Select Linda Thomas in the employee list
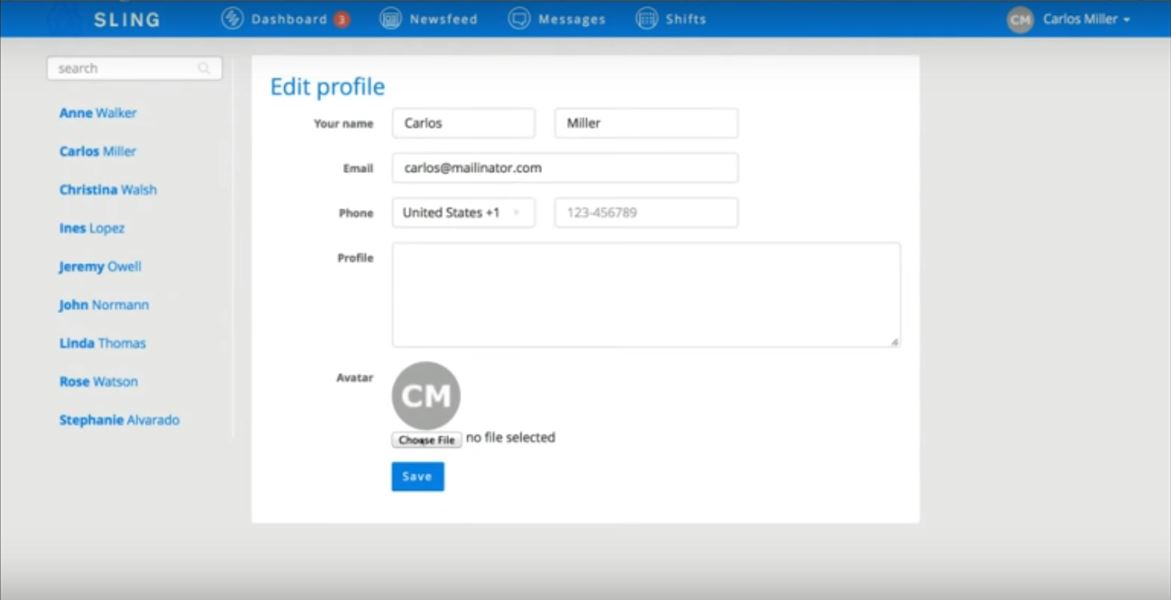This screenshot has height=600, width=1171. [x=102, y=343]
